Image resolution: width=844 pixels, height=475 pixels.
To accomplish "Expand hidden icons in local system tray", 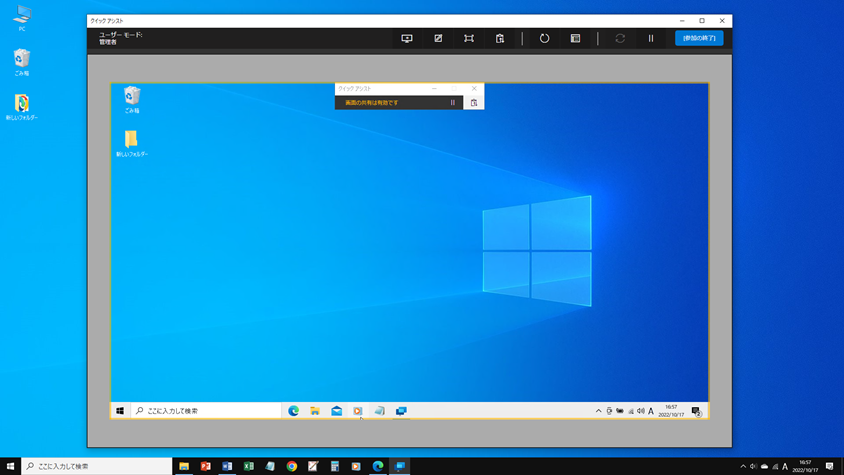I will [743, 466].
